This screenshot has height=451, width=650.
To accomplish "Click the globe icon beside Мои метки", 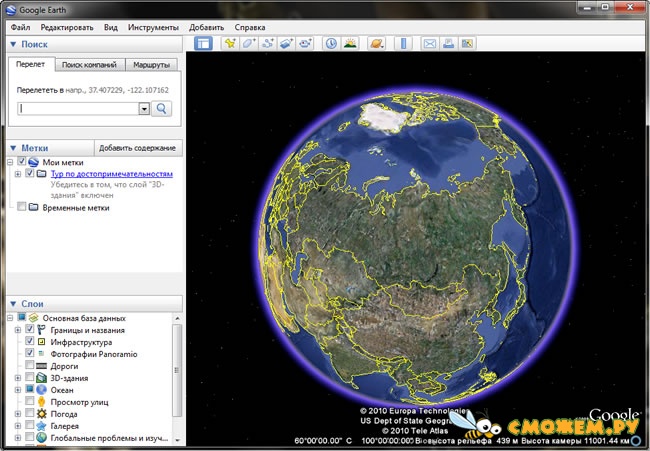I will coord(34,162).
